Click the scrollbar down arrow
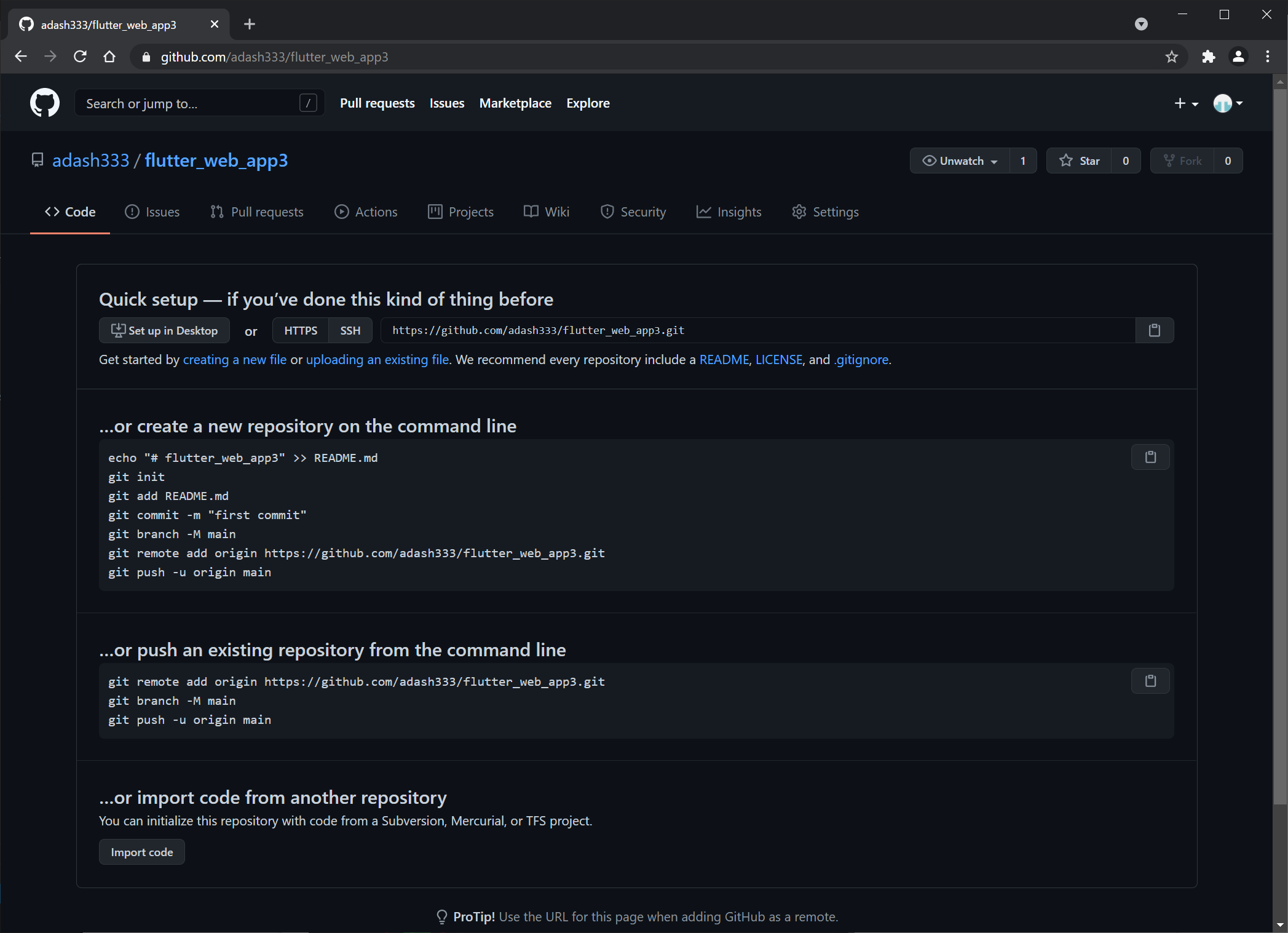Image resolution: width=1288 pixels, height=933 pixels. click(1280, 925)
